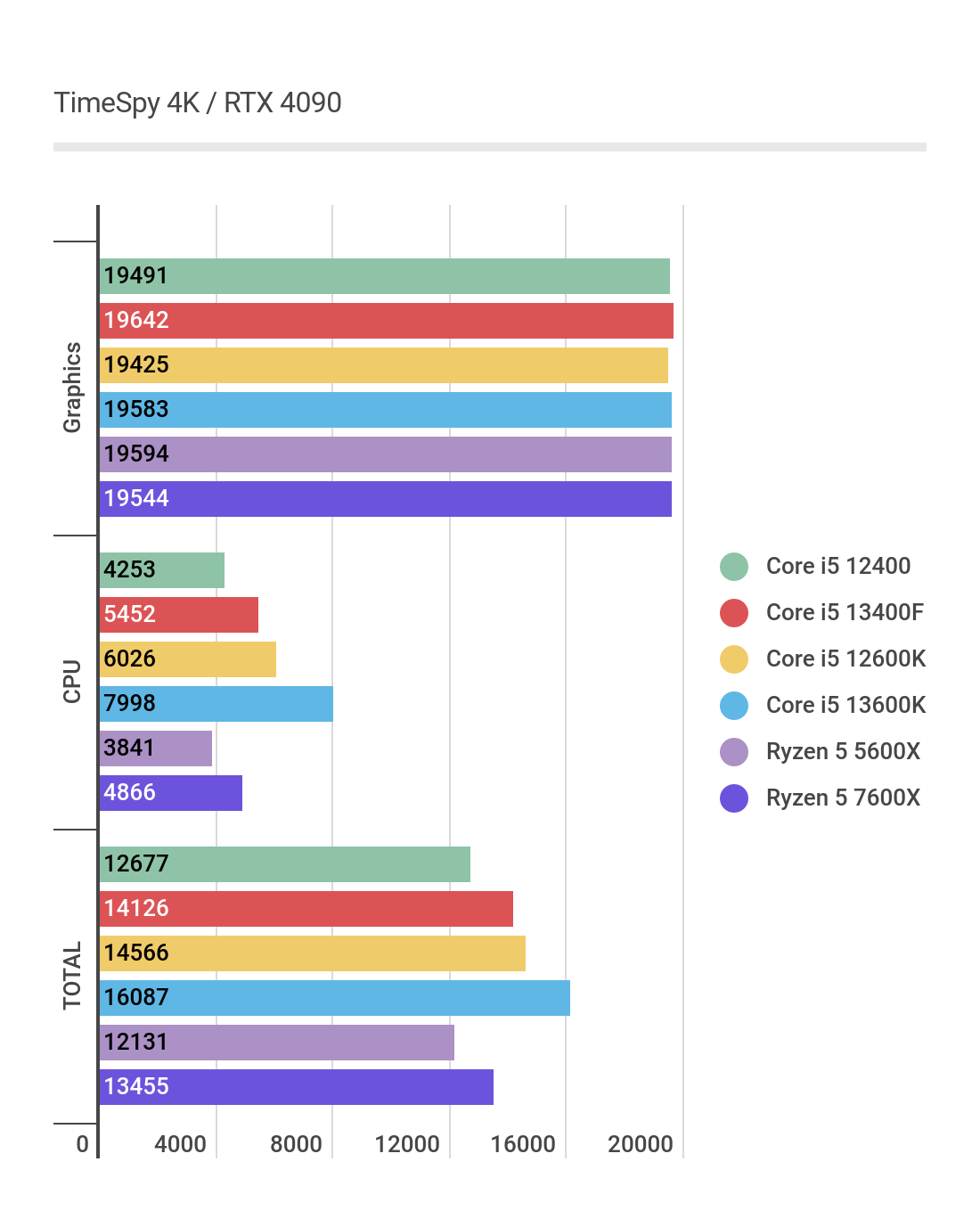Select the CPU bar with value 7998
980x1219 pixels.
[x=216, y=704]
